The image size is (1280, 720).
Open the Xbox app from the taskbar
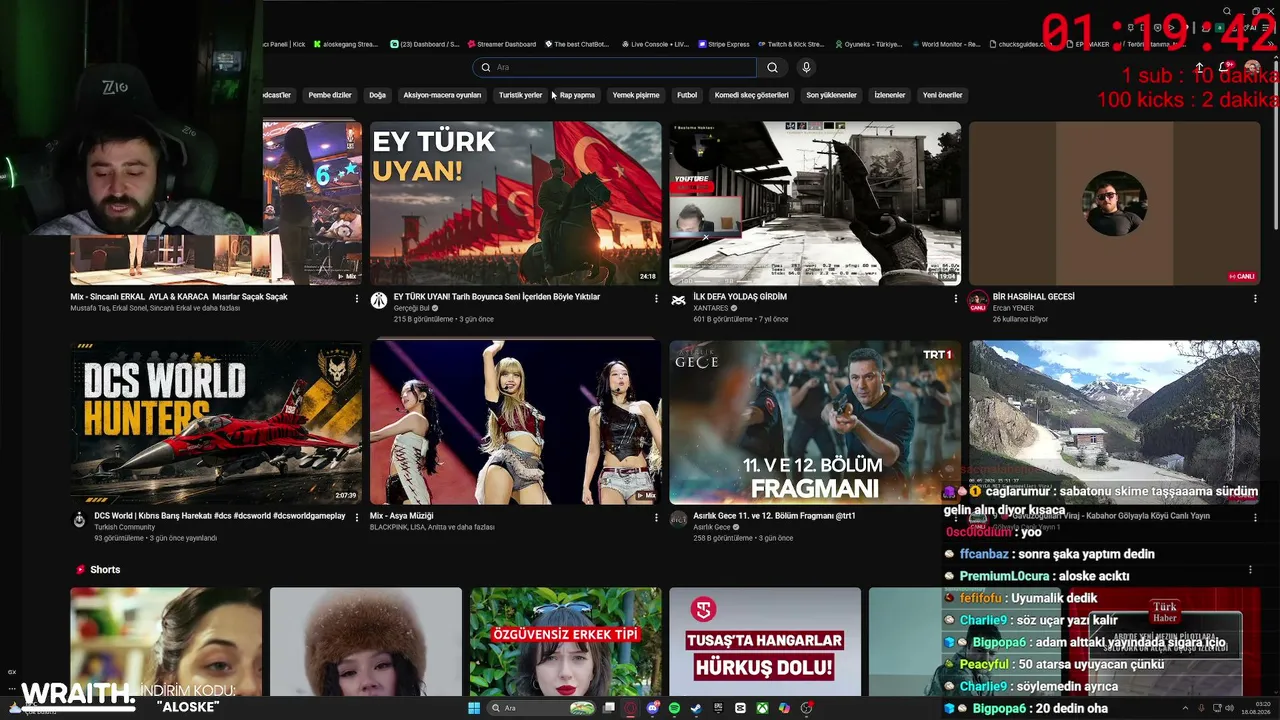click(x=762, y=708)
